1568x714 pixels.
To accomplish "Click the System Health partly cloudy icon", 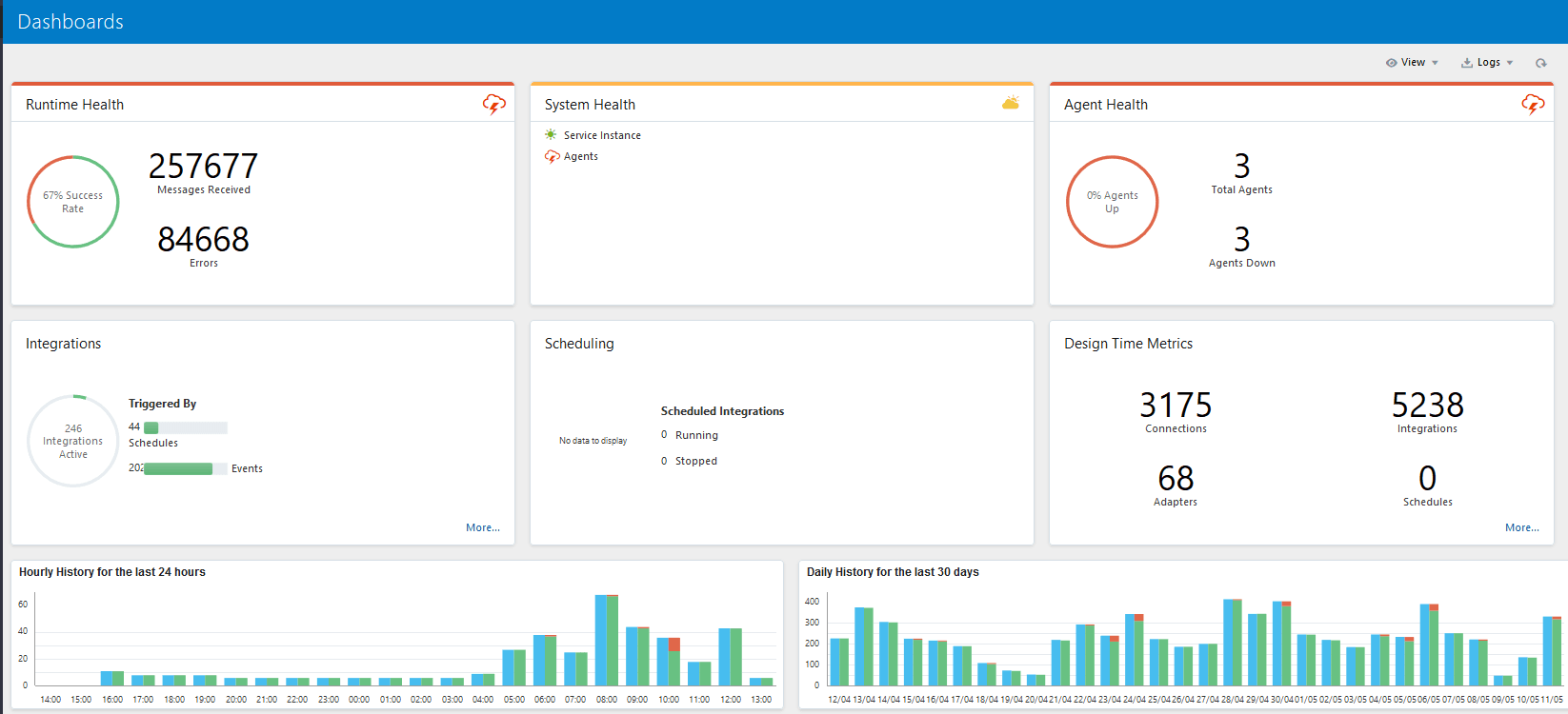I will tap(1011, 103).
